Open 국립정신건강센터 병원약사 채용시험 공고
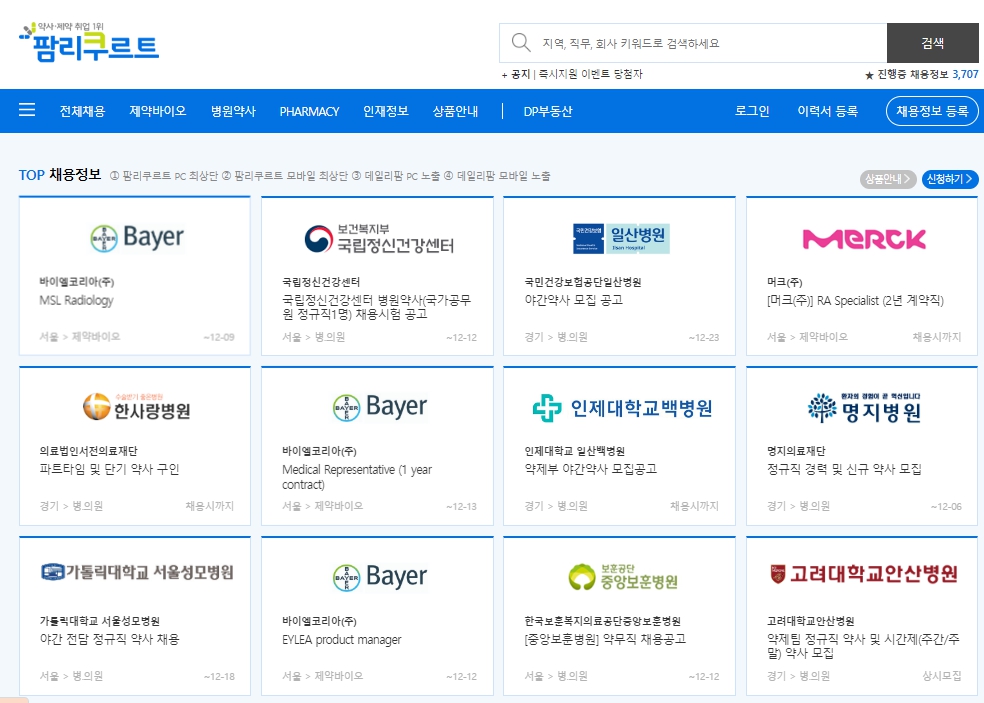The height and width of the screenshot is (703, 984). pyautogui.click(x=377, y=307)
